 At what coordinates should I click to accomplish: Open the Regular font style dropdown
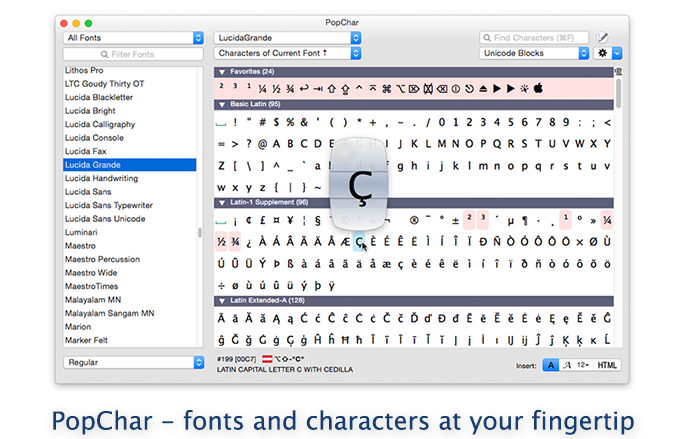pos(132,363)
